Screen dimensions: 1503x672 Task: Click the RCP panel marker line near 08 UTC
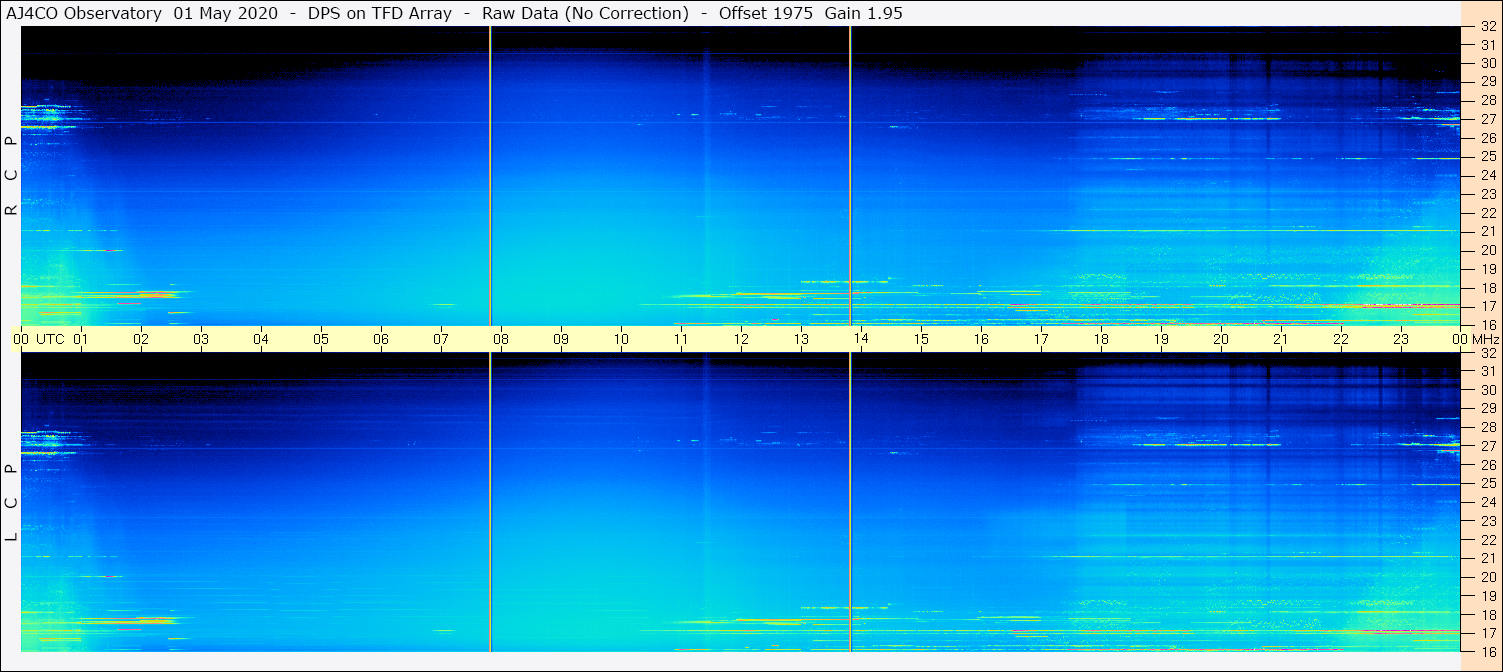[x=490, y=176]
